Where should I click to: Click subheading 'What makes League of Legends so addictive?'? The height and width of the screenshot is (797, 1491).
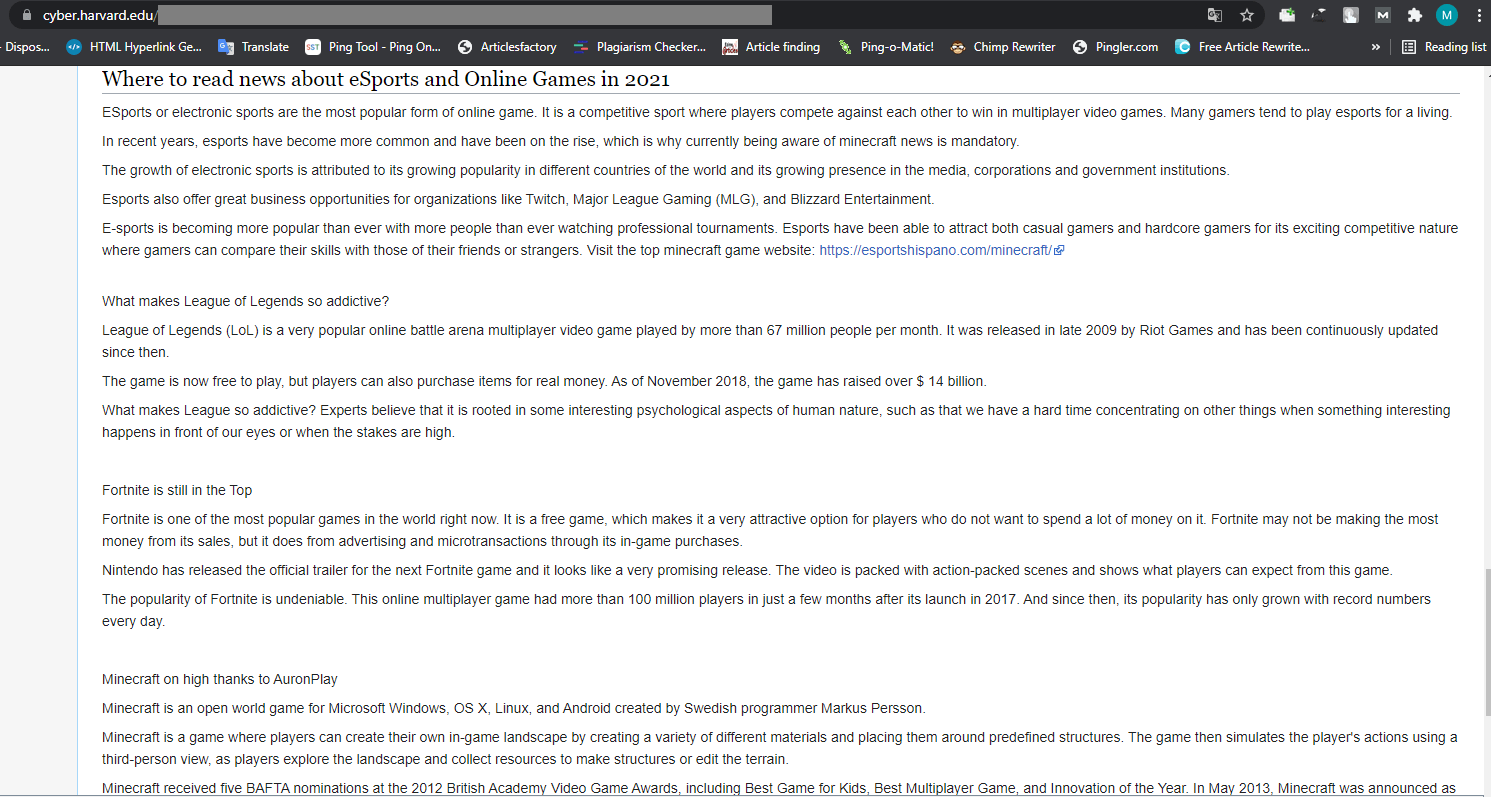coord(245,301)
